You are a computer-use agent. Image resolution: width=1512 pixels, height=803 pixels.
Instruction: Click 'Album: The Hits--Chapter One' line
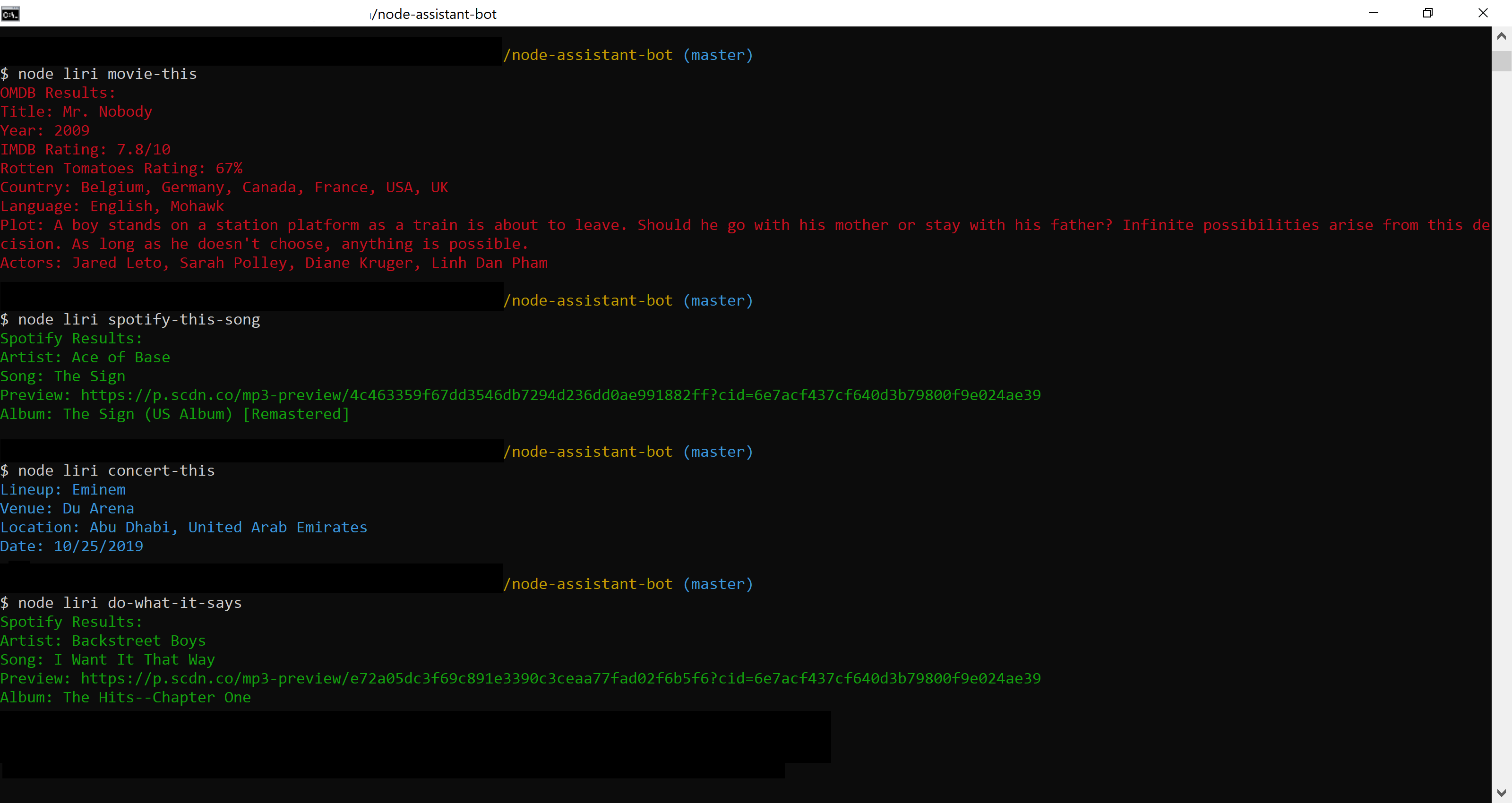click(x=125, y=697)
